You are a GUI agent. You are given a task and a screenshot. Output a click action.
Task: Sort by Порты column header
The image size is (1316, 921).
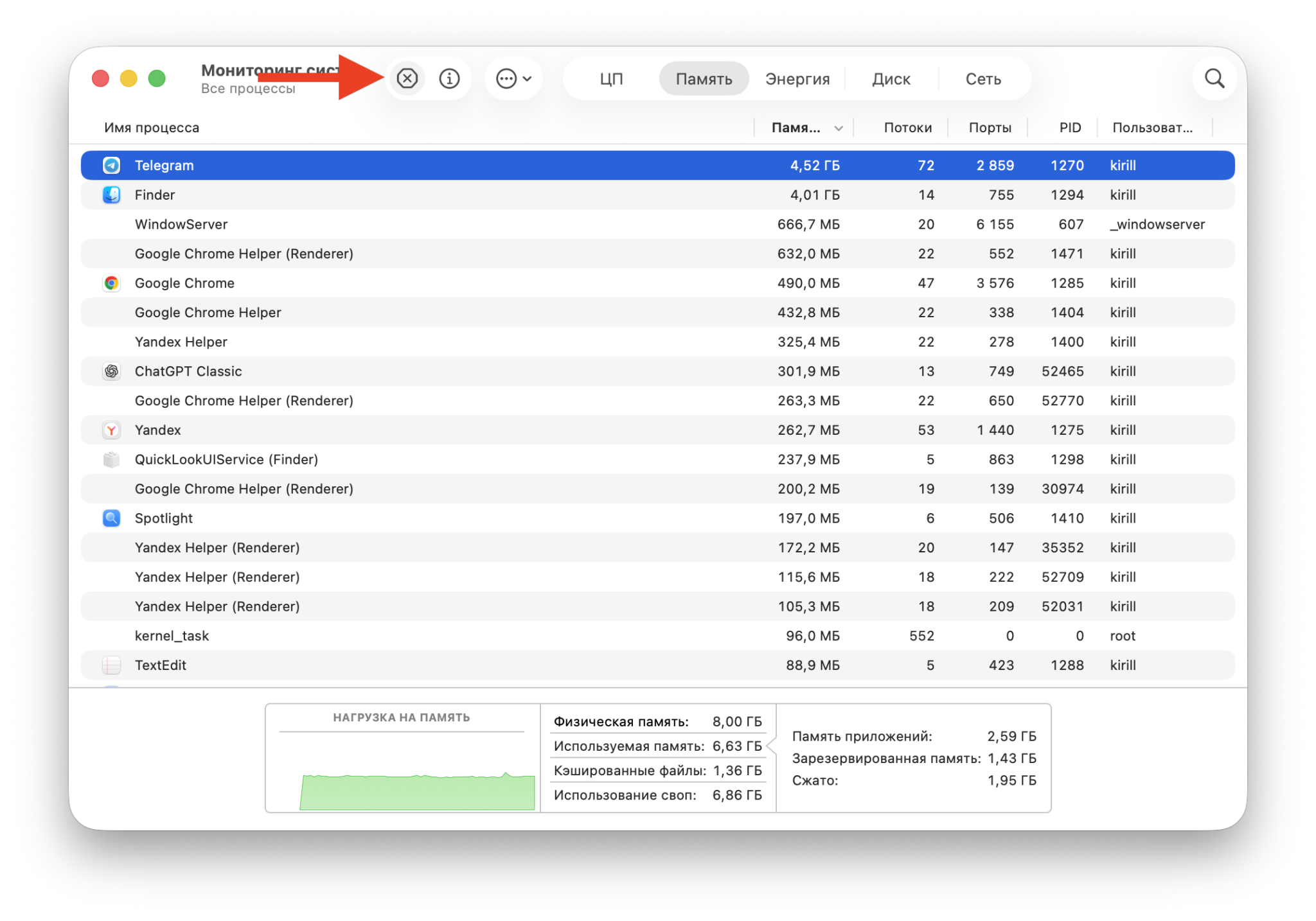[x=990, y=128]
